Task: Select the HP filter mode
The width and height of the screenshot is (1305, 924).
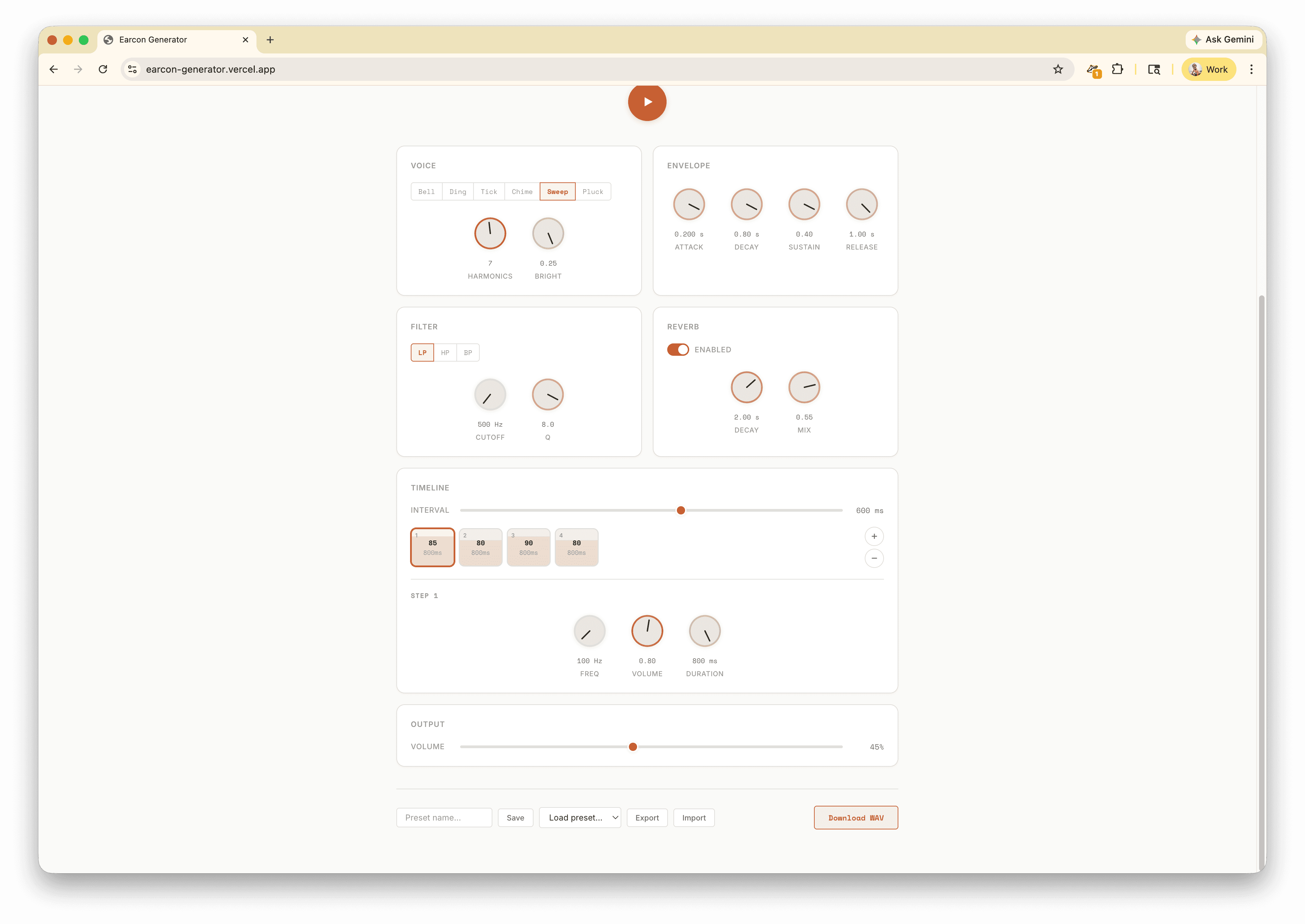Action: pos(445,352)
